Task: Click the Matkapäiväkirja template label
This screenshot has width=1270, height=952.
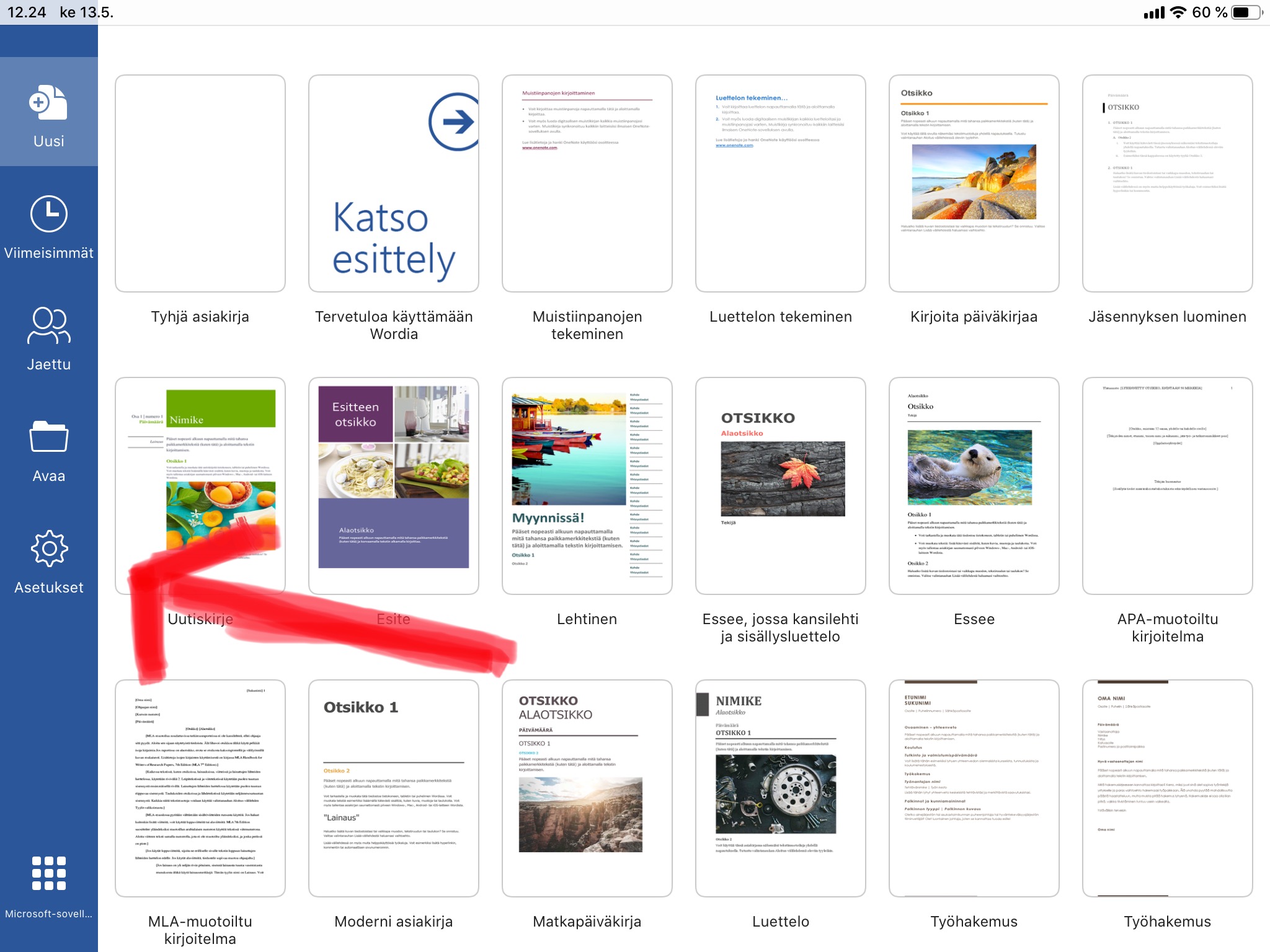Action: click(x=587, y=922)
